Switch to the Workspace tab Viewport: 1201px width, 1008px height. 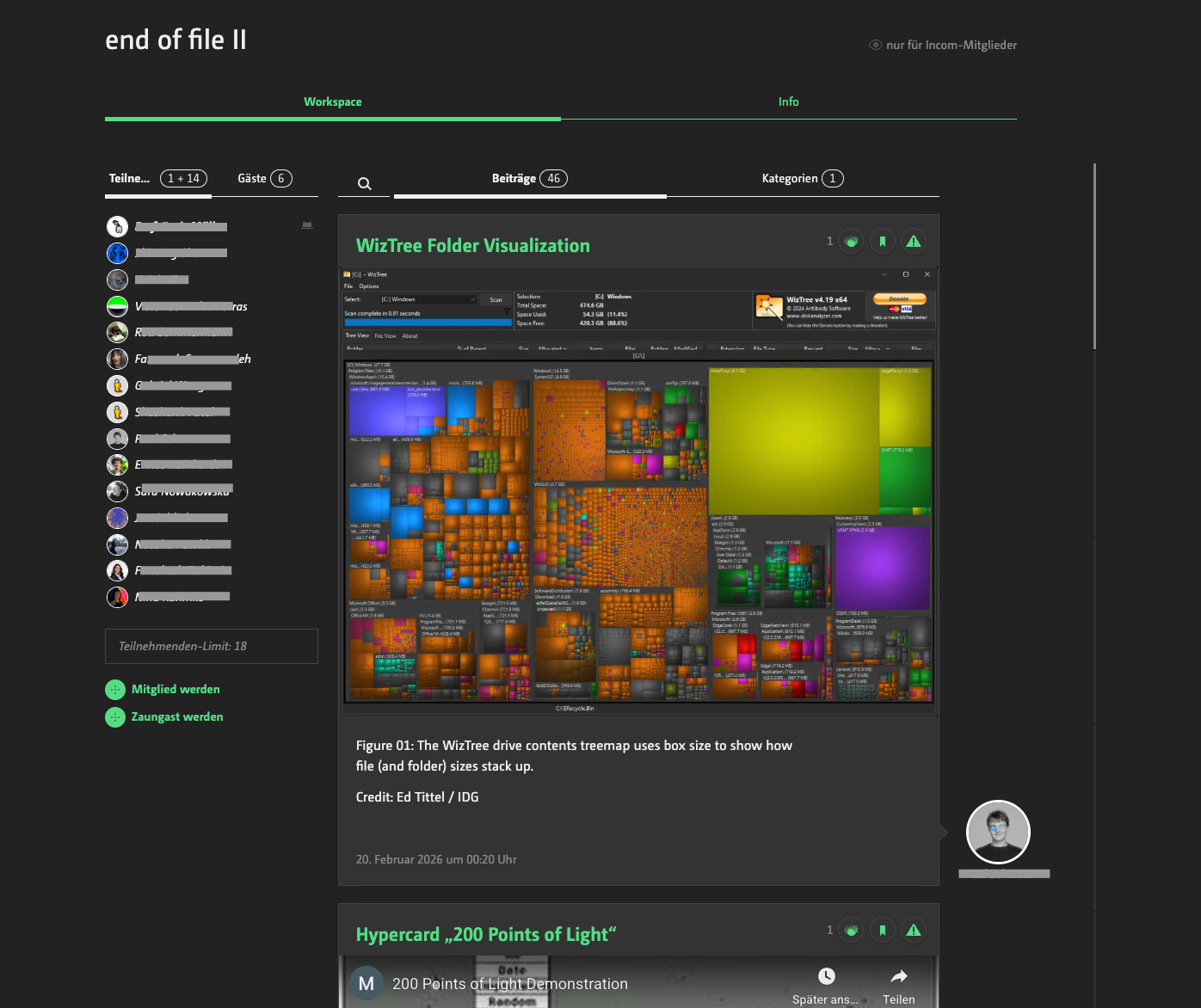(x=333, y=101)
